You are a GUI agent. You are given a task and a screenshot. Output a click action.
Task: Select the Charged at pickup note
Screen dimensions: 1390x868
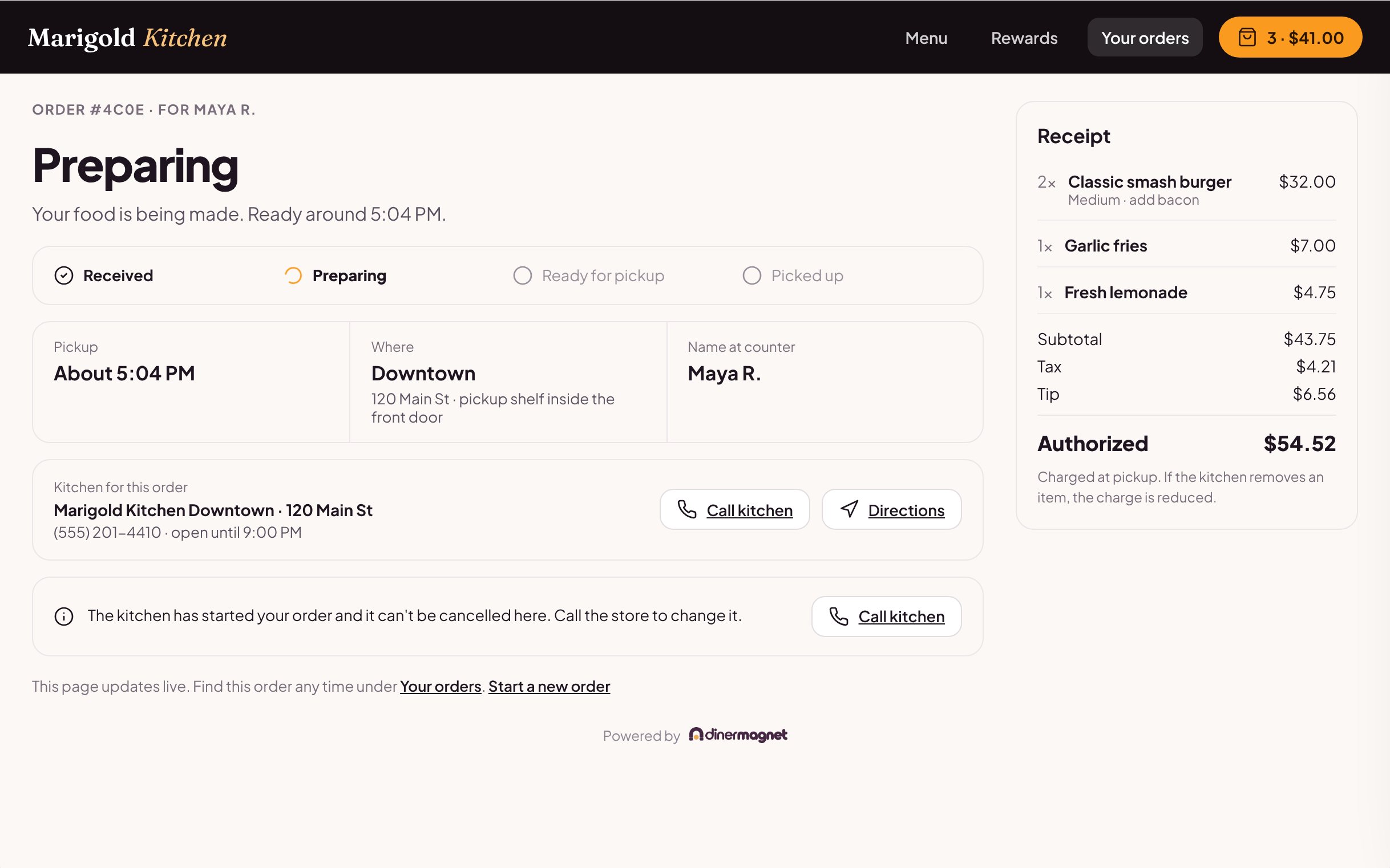tap(1181, 487)
